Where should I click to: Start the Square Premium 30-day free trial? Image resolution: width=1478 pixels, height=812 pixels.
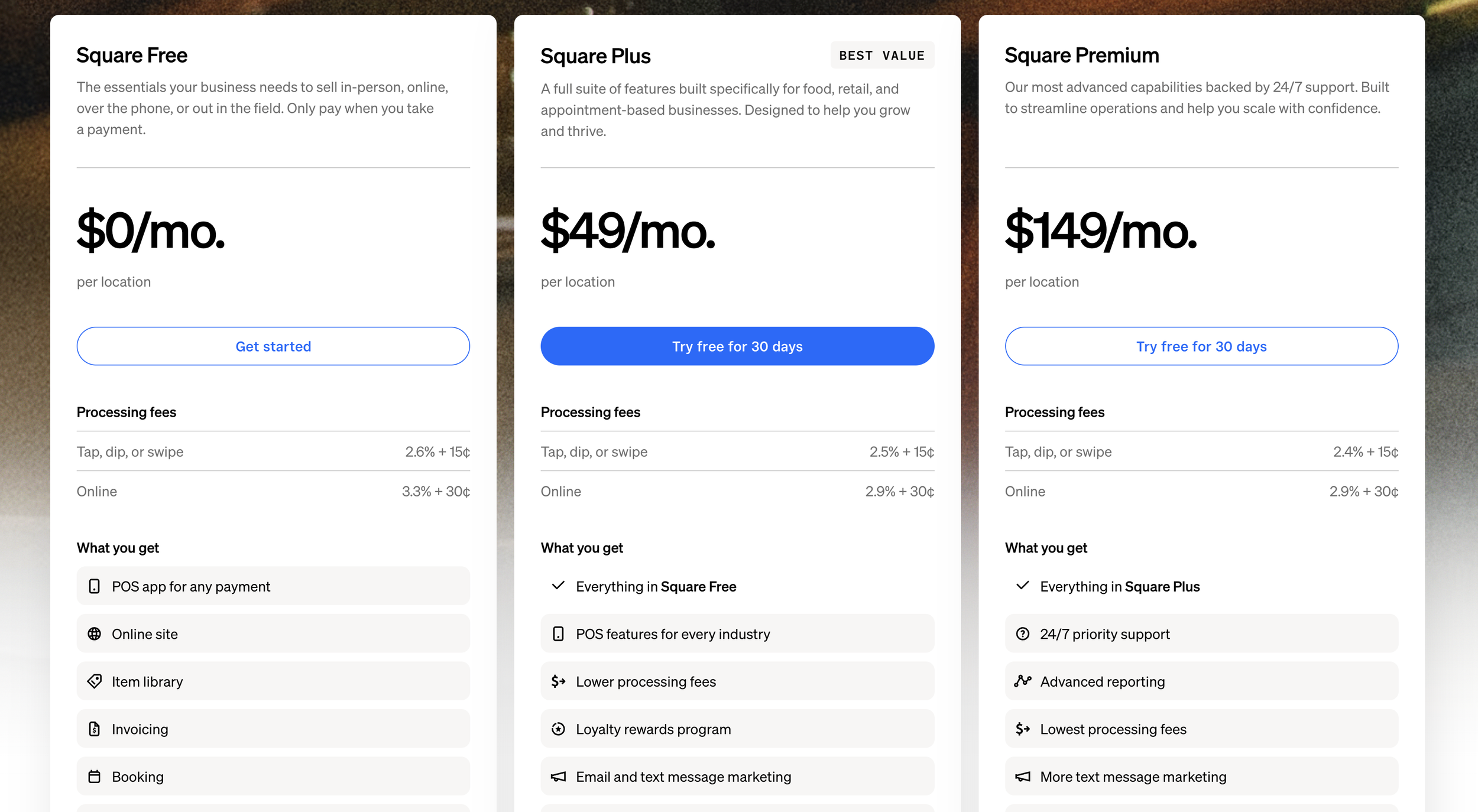pos(1201,346)
